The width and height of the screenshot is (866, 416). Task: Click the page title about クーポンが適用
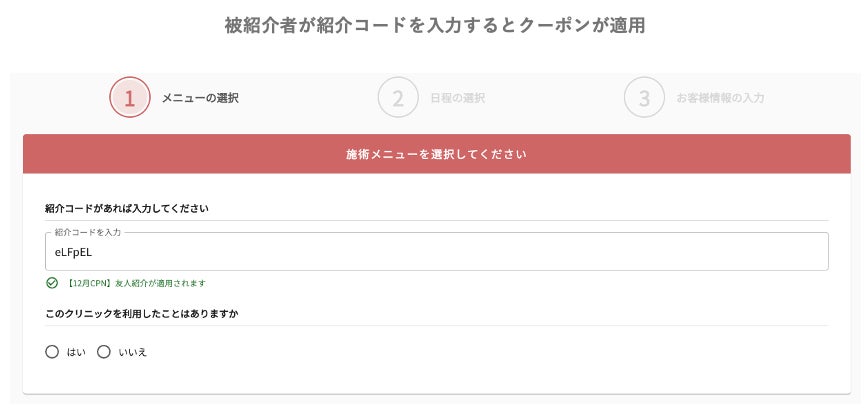[434, 25]
